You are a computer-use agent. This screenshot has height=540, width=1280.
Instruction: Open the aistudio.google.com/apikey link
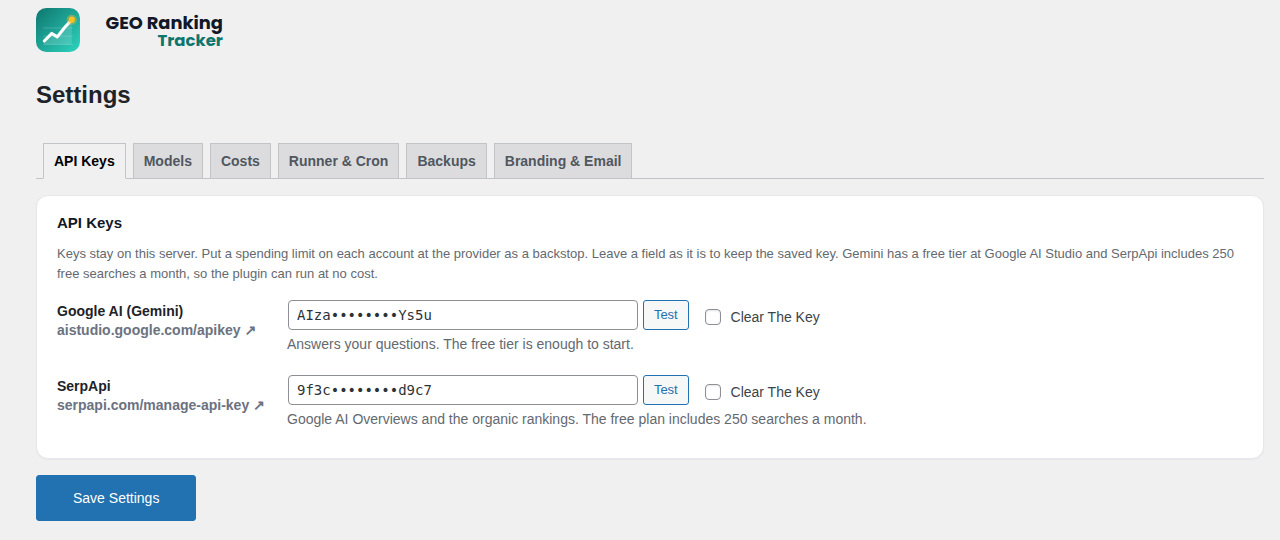[x=156, y=330]
